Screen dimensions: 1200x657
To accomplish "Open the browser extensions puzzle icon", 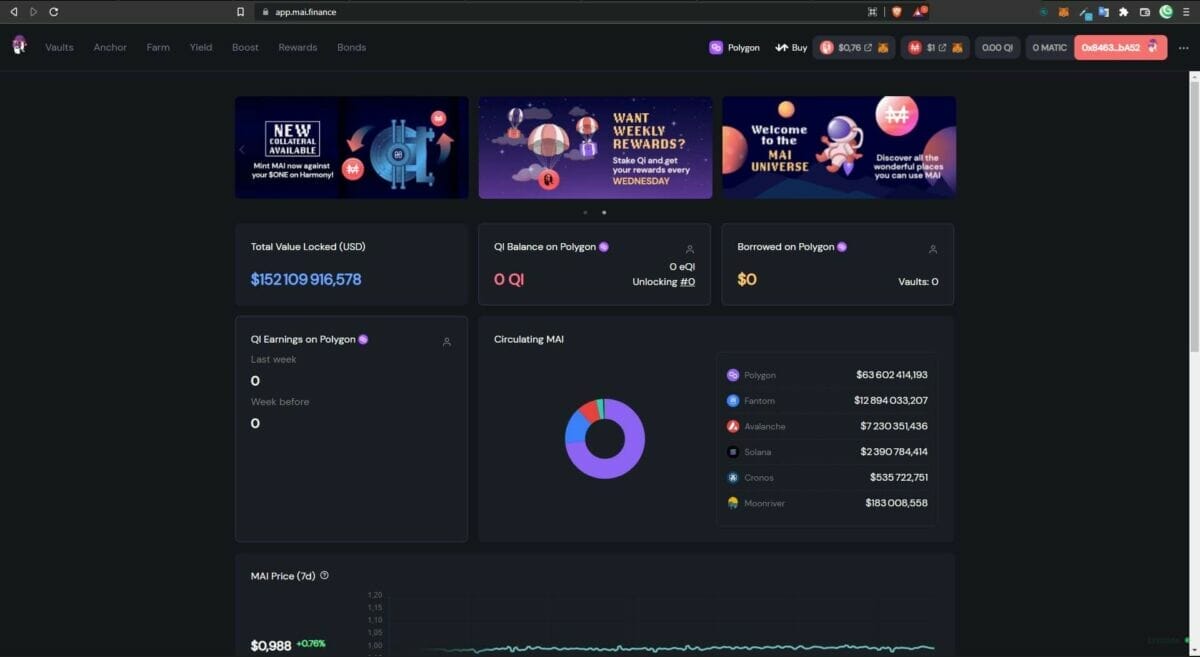I will tap(1123, 12).
